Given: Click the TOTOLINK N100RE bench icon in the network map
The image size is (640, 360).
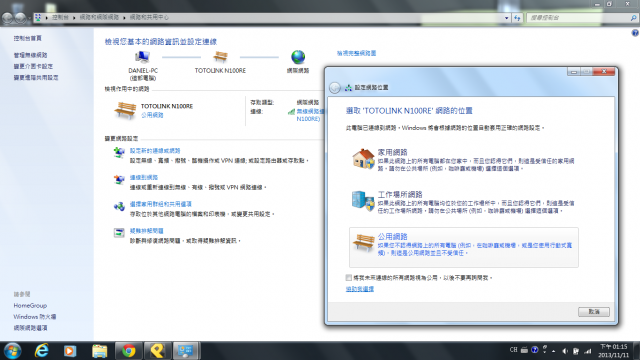Looking at the screenshot, I should tap(220, 57).
